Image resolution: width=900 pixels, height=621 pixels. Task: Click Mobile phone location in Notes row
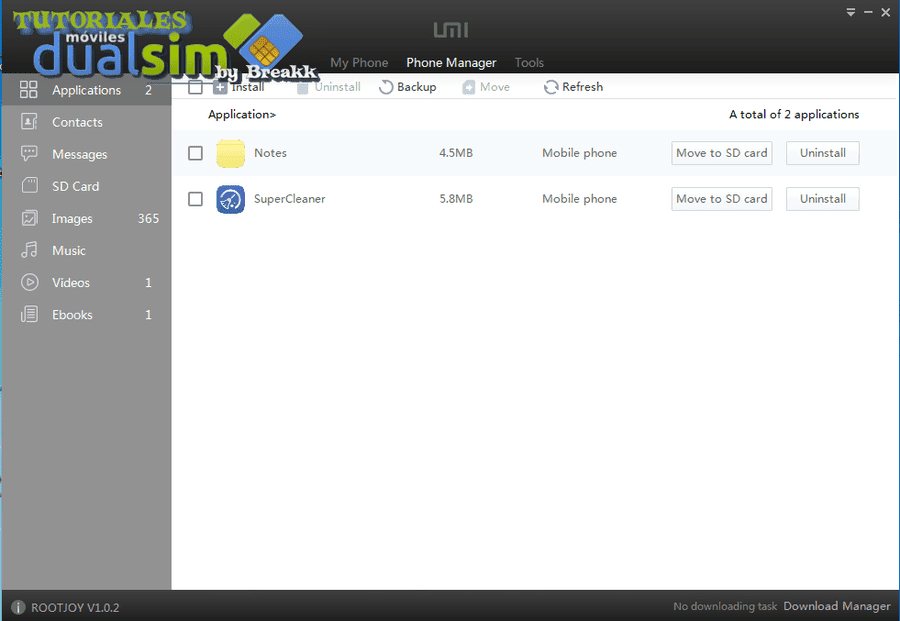(x=579, y=153)
